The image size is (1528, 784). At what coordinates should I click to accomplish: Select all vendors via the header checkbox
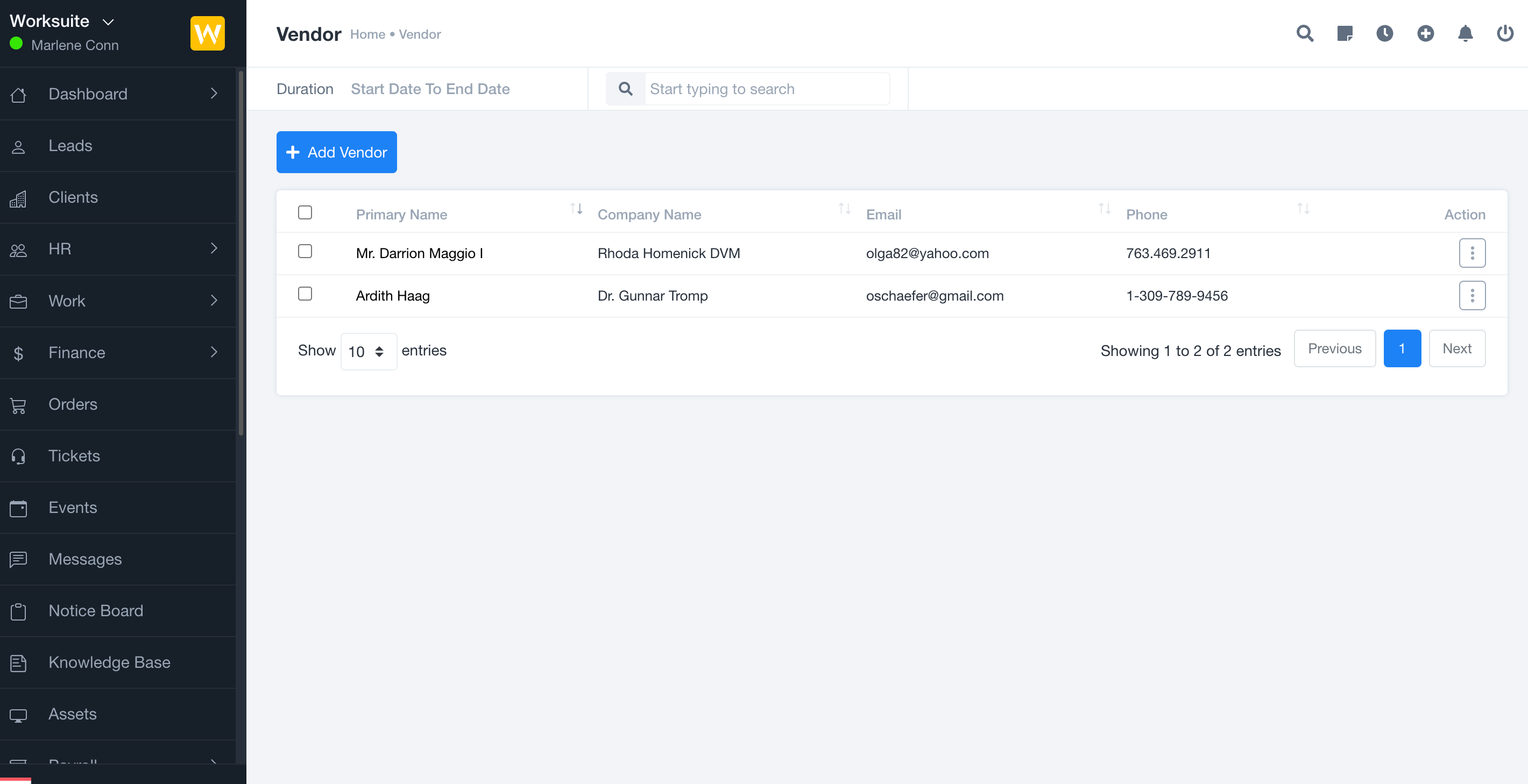(x=305, y=212)
